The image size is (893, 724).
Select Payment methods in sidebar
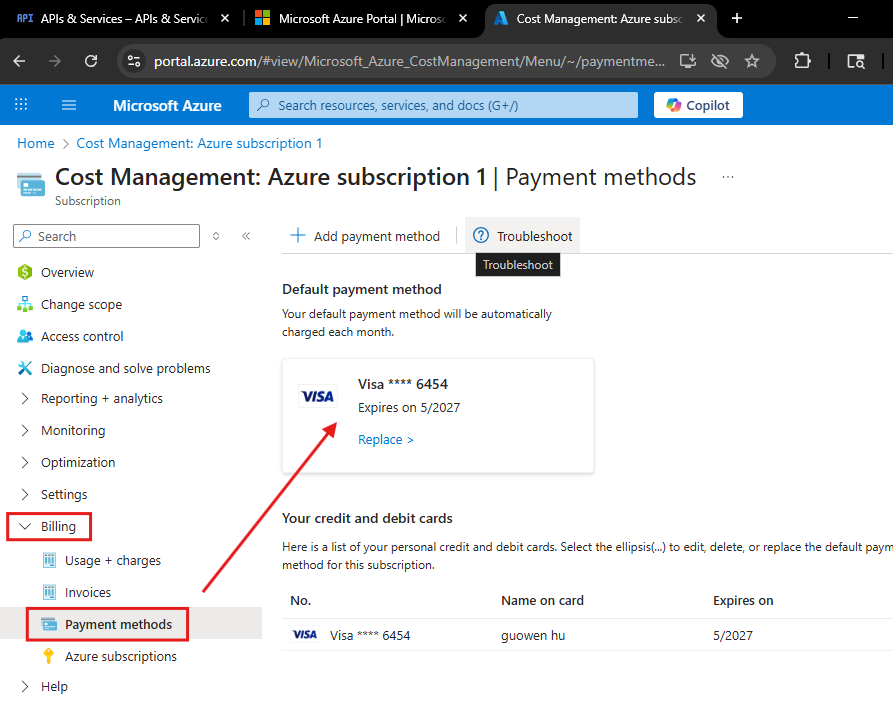coord(118,624)
